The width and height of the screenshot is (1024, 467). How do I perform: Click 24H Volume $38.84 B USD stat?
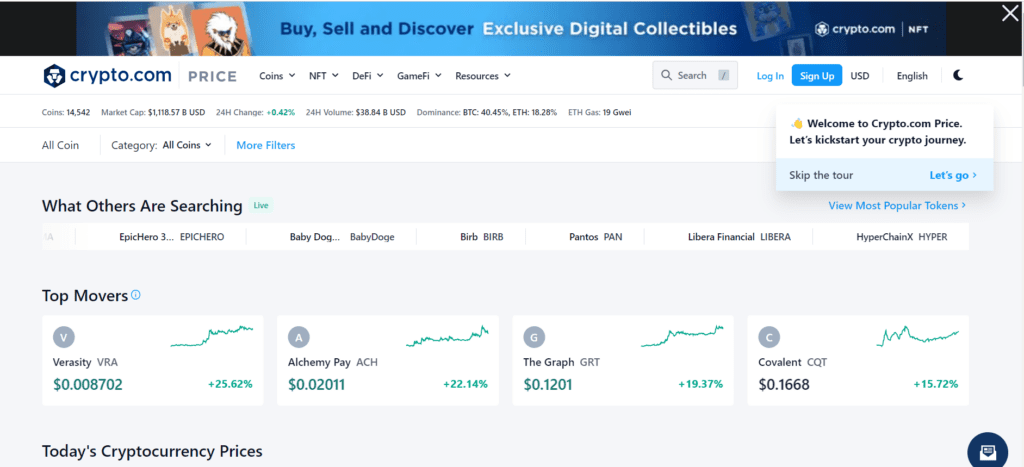point(355,112)
